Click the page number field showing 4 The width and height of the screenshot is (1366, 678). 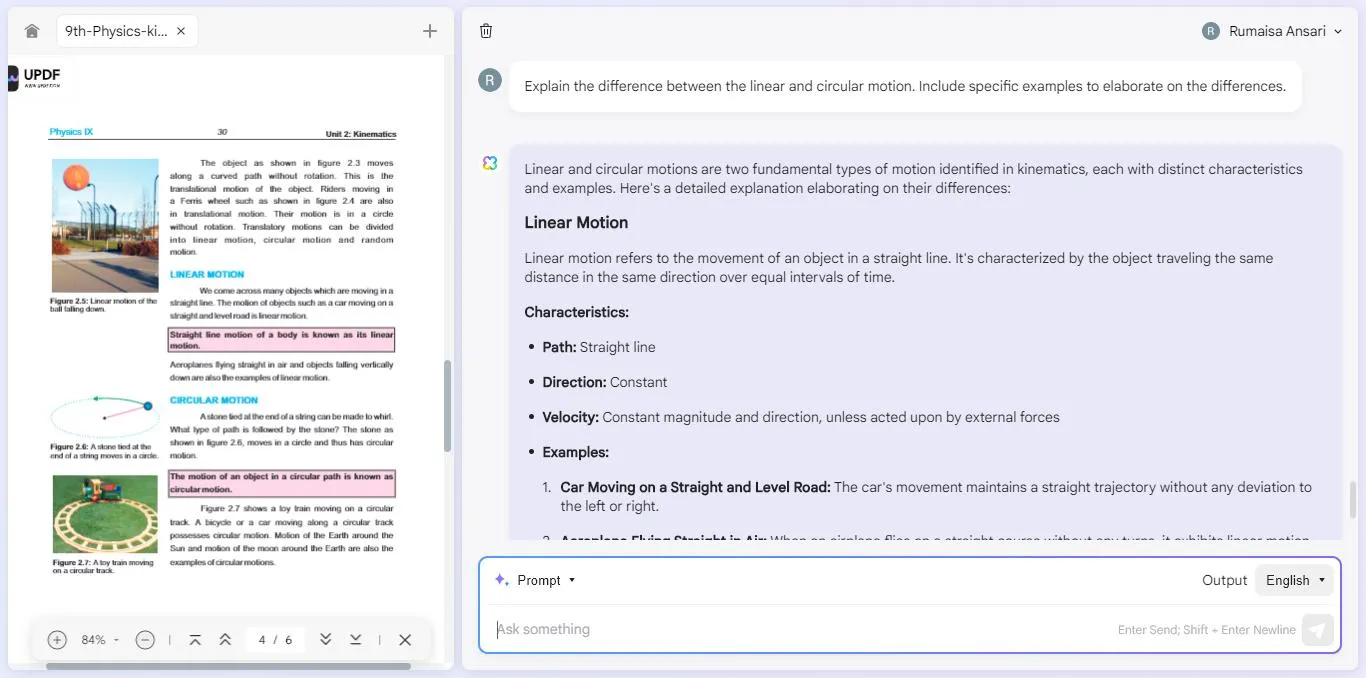click(262, 640)
